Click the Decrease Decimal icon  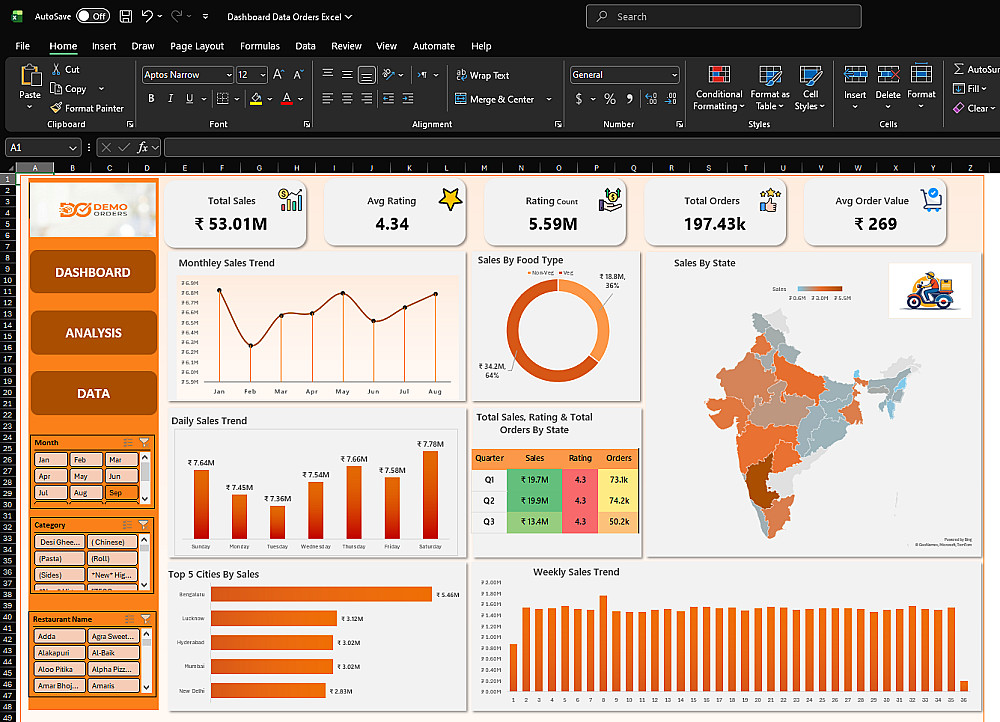coord(671,98)
